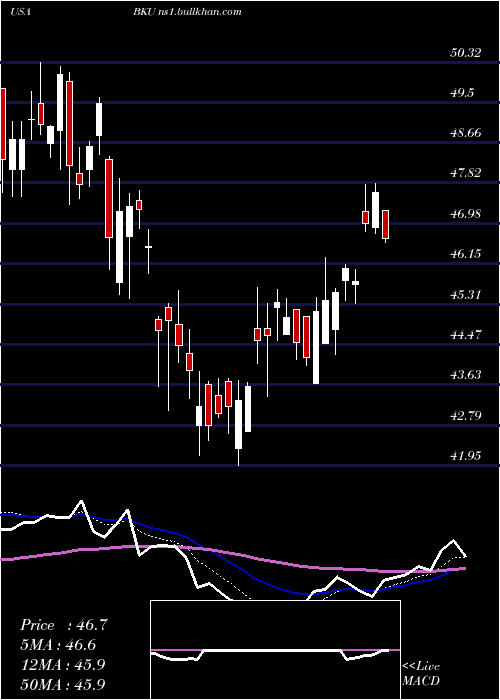Viewport: 500px width, 700px height.
Task: Click the 42.79 price level label
Action: [x=466, y=416]
